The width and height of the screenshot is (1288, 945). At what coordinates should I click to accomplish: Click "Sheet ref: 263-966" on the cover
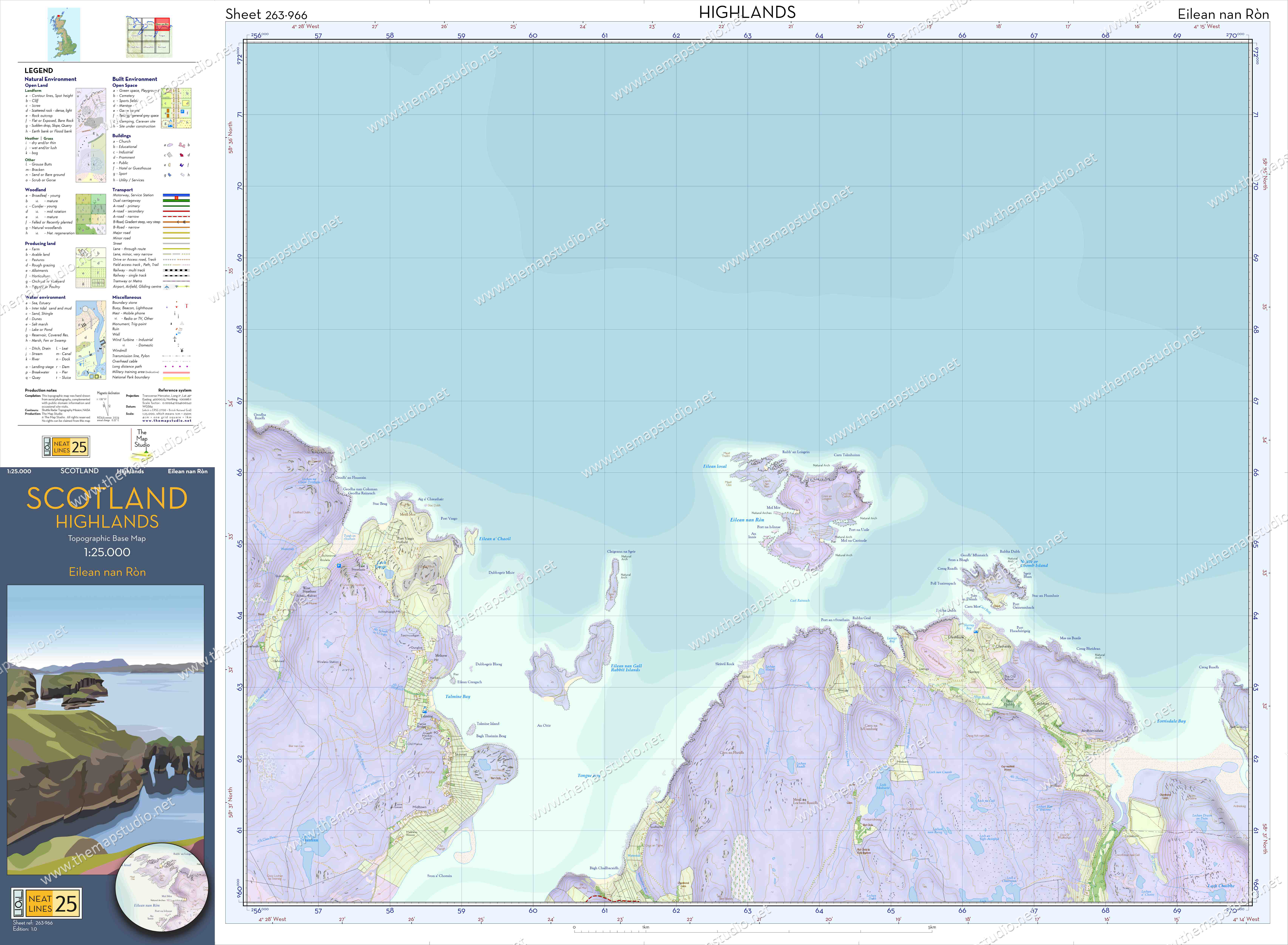tap(32, 923)
